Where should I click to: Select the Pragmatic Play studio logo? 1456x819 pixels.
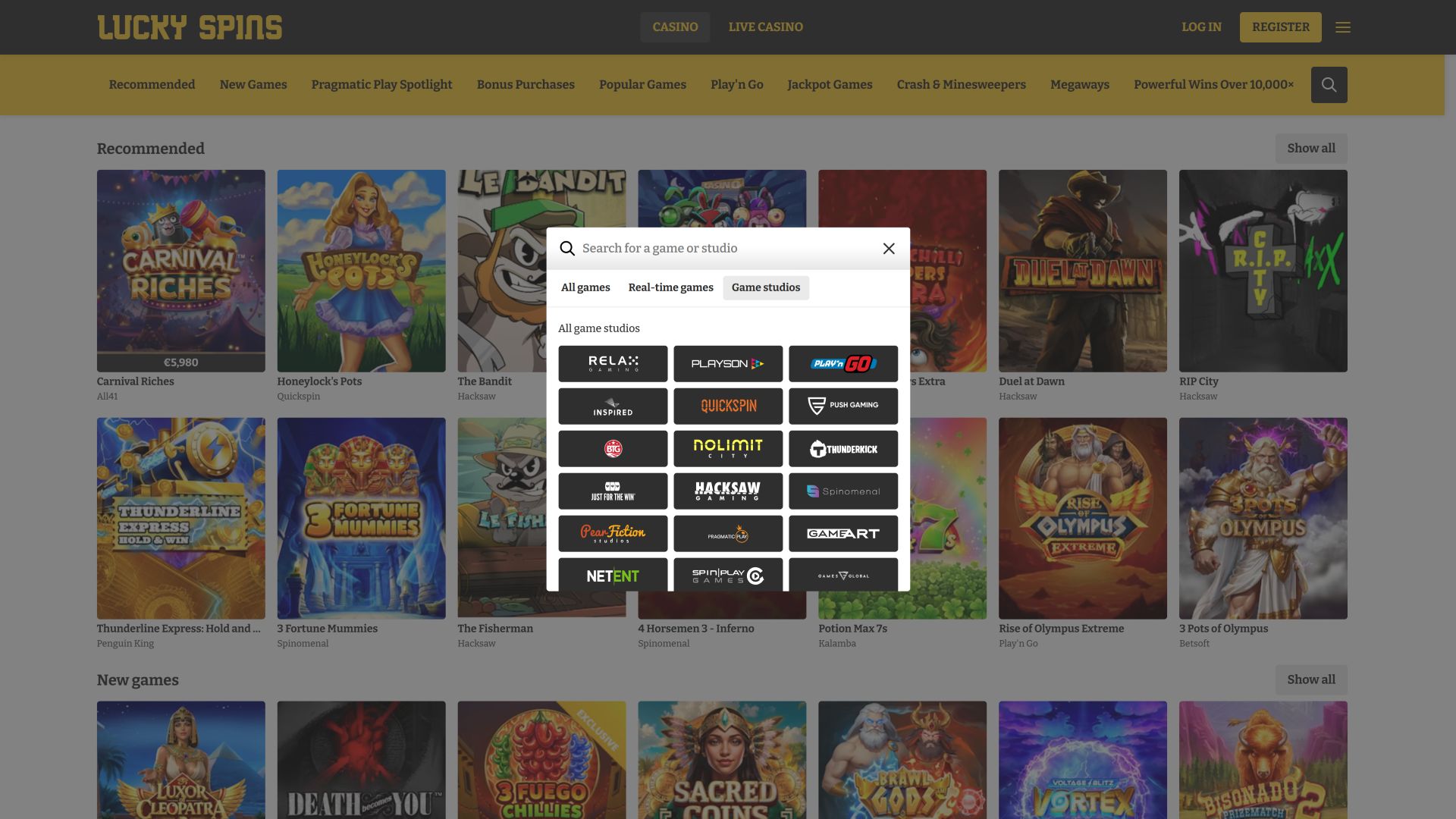(x=728, y=534)
